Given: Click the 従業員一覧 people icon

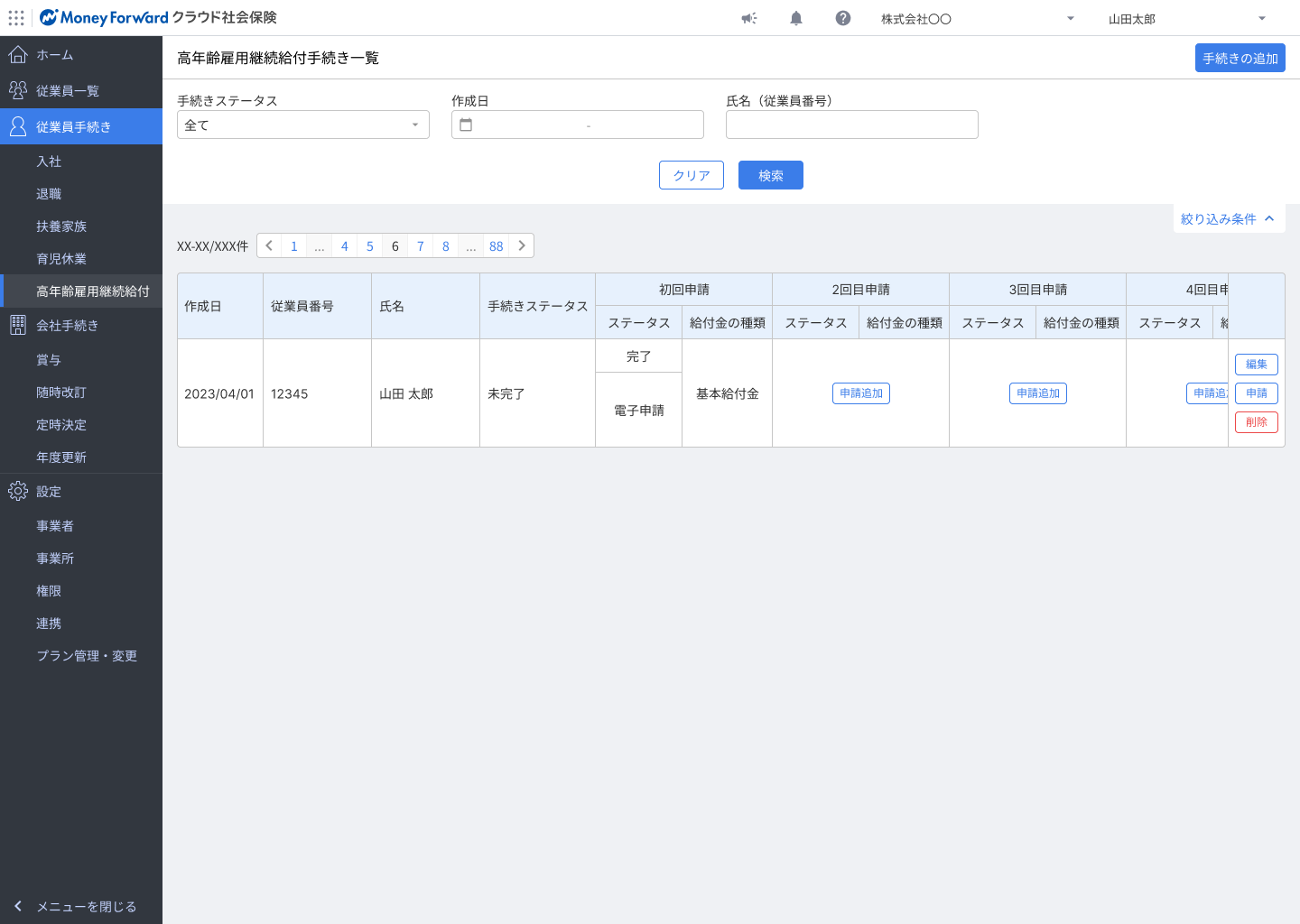Looking at the screenshot, I should pos(17,90).
